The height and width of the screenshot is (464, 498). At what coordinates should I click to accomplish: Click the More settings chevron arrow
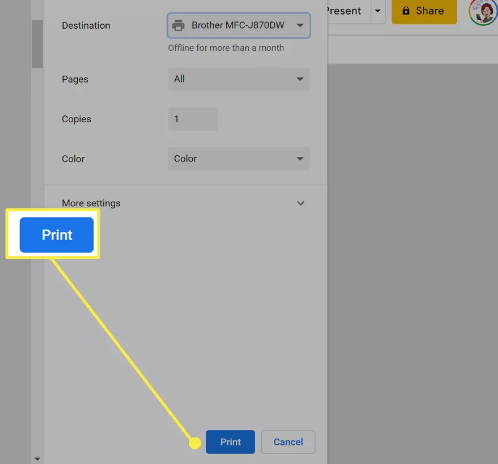click(301, 203)
